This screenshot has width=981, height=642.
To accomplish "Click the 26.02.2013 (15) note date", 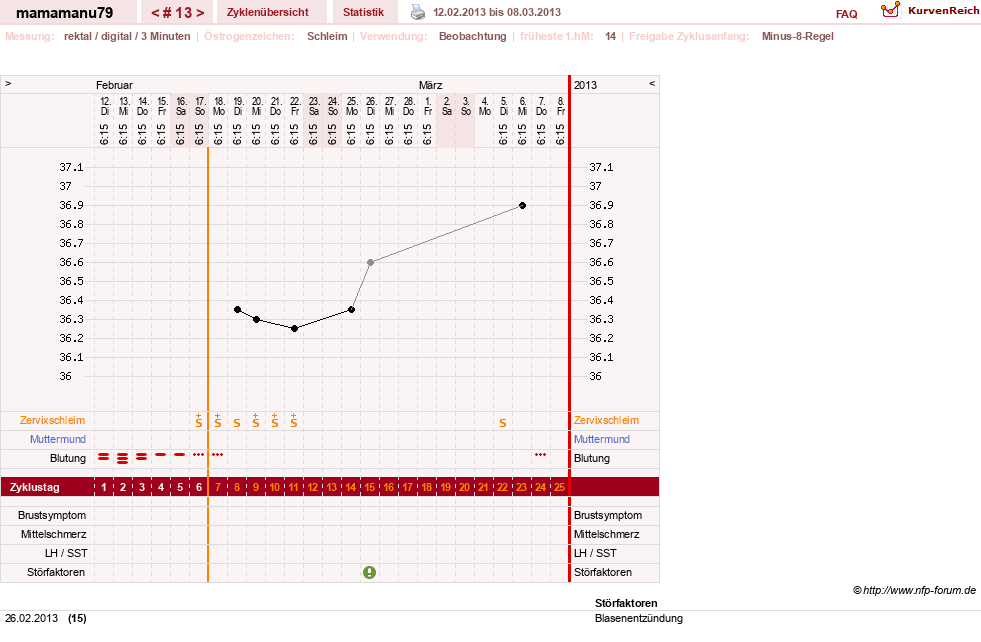I will [46, 618].
